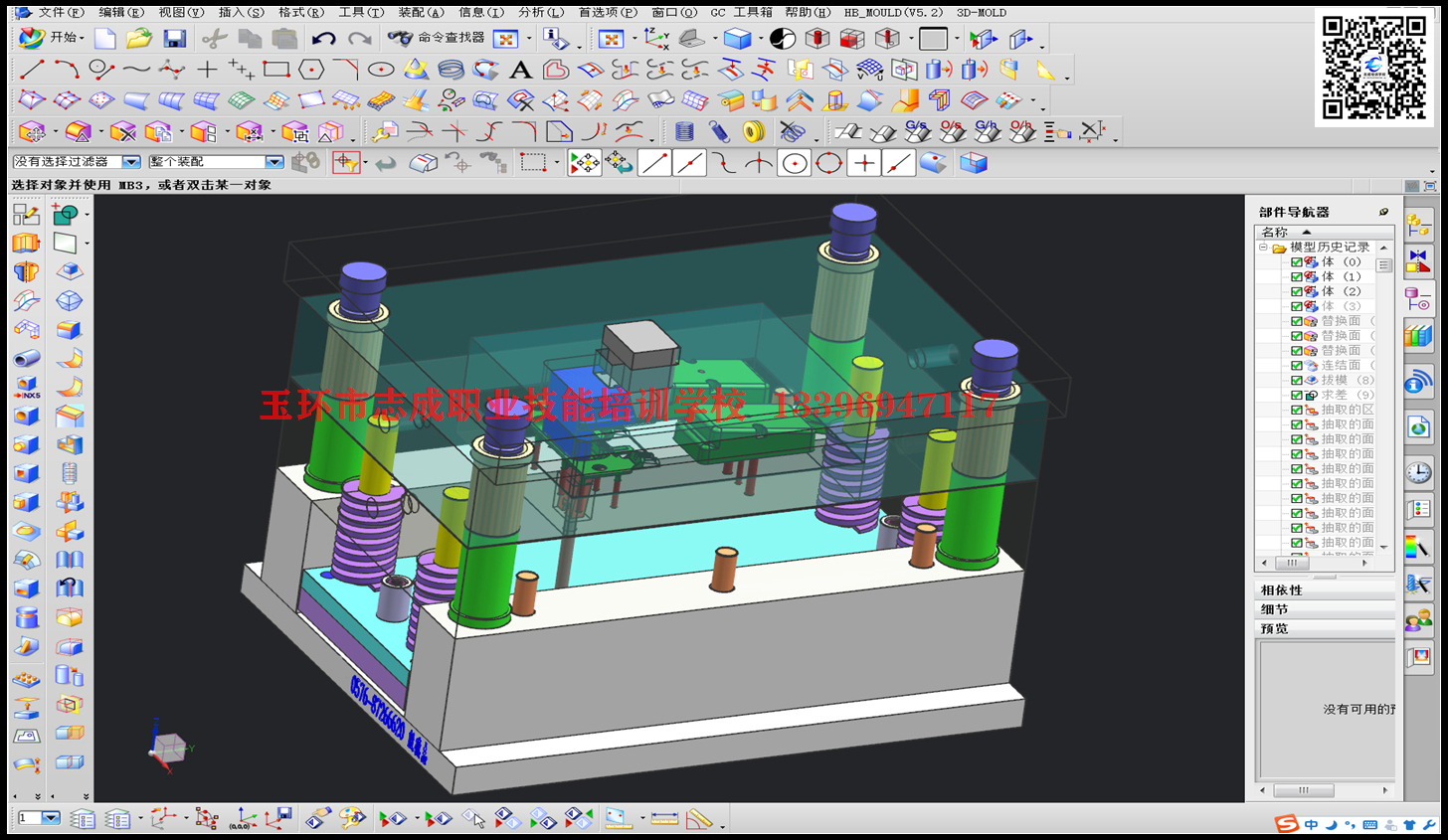Toggle the 连结面 feature checkbox

(x=1297, y=366)
